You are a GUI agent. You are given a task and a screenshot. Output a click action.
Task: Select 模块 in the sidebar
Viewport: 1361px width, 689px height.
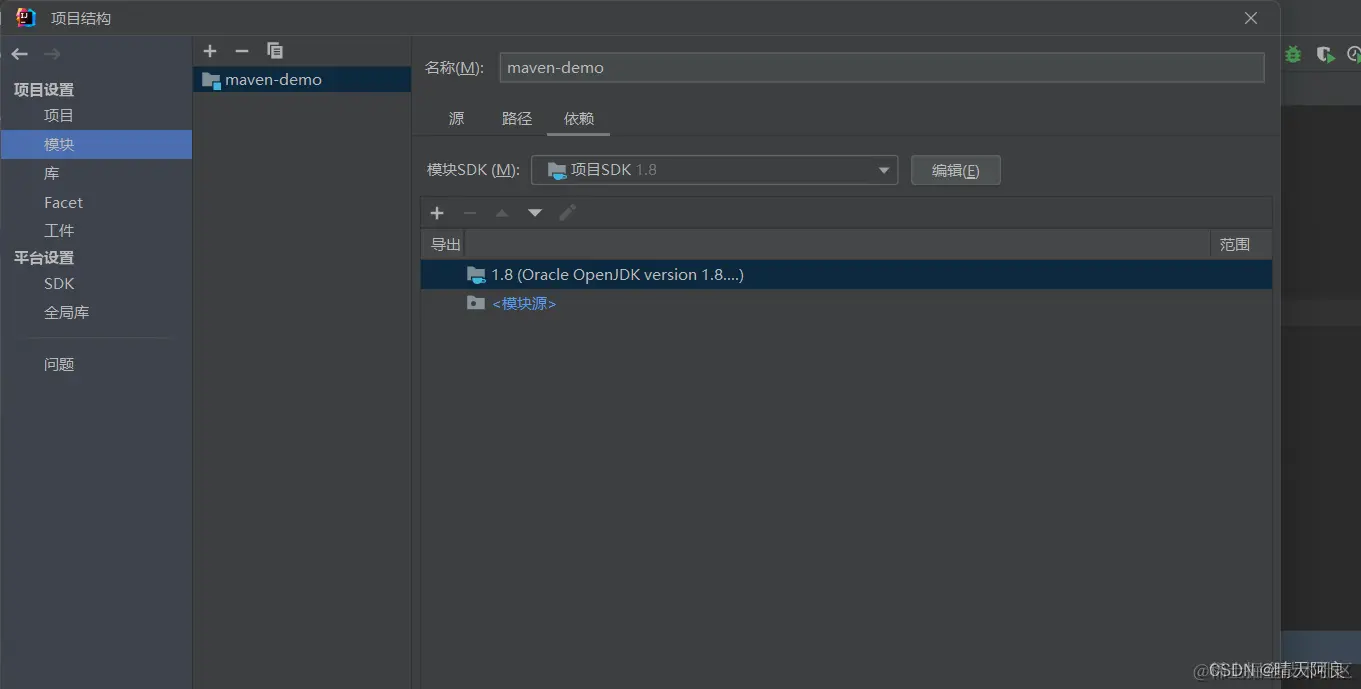point(96,144)
